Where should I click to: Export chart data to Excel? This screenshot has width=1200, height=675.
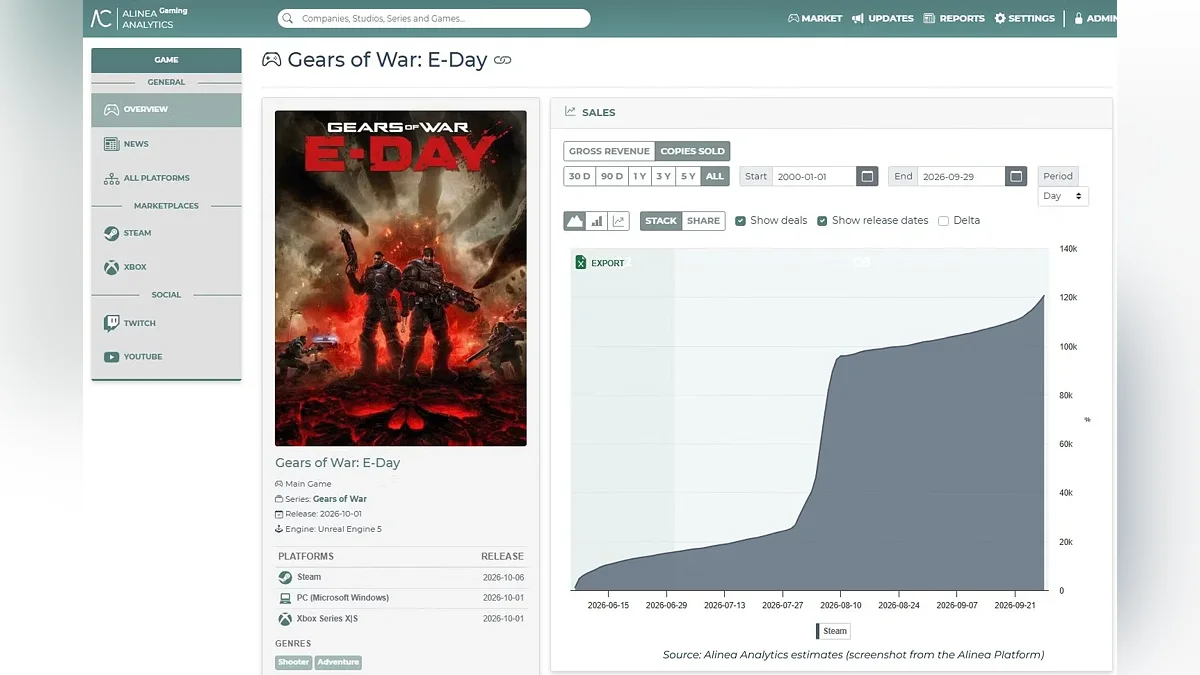[x=600, y=263]
